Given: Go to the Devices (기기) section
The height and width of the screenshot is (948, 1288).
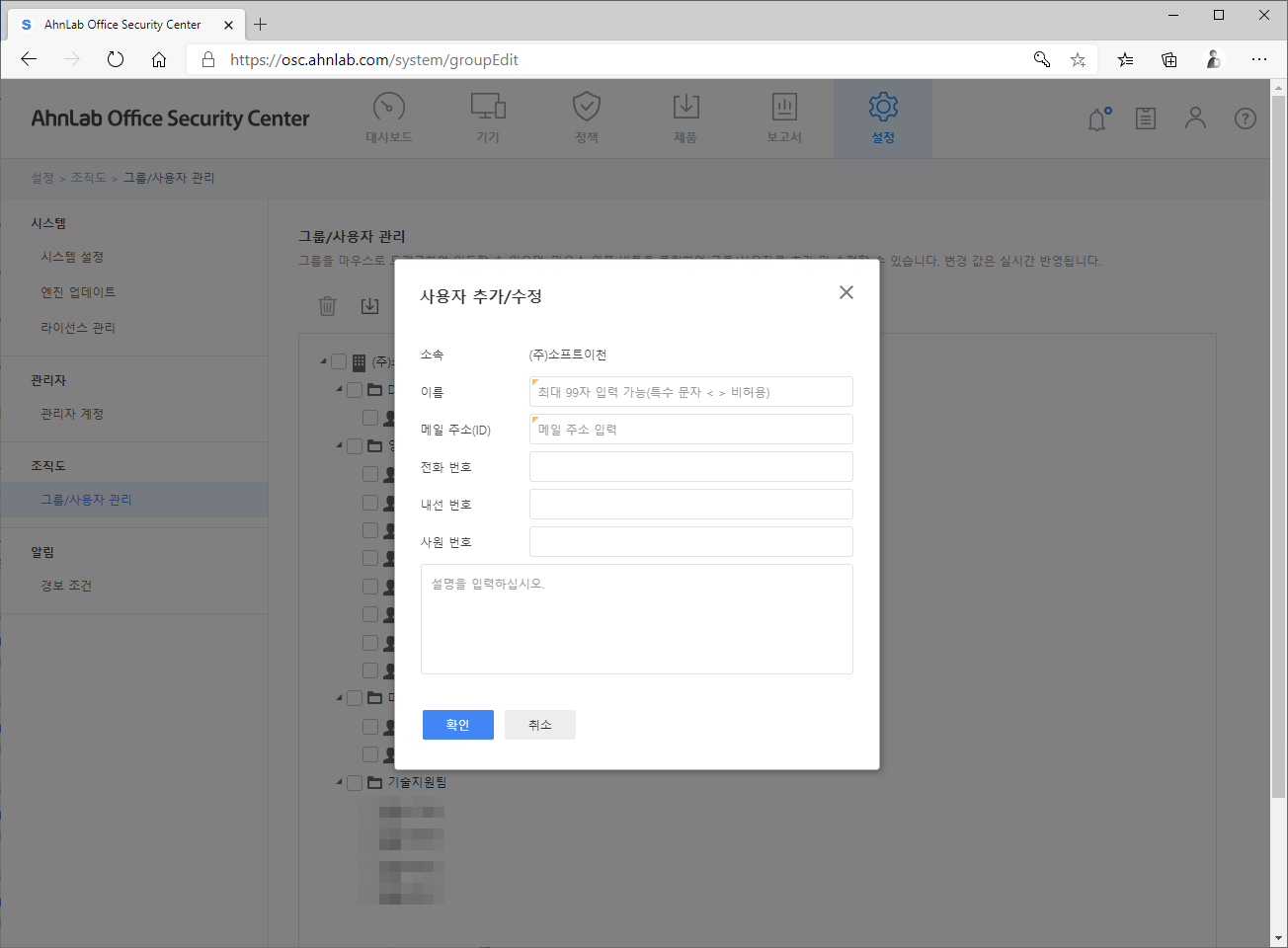Looking at the screenshot, I should pyautogui.click(x=488, y=118).
